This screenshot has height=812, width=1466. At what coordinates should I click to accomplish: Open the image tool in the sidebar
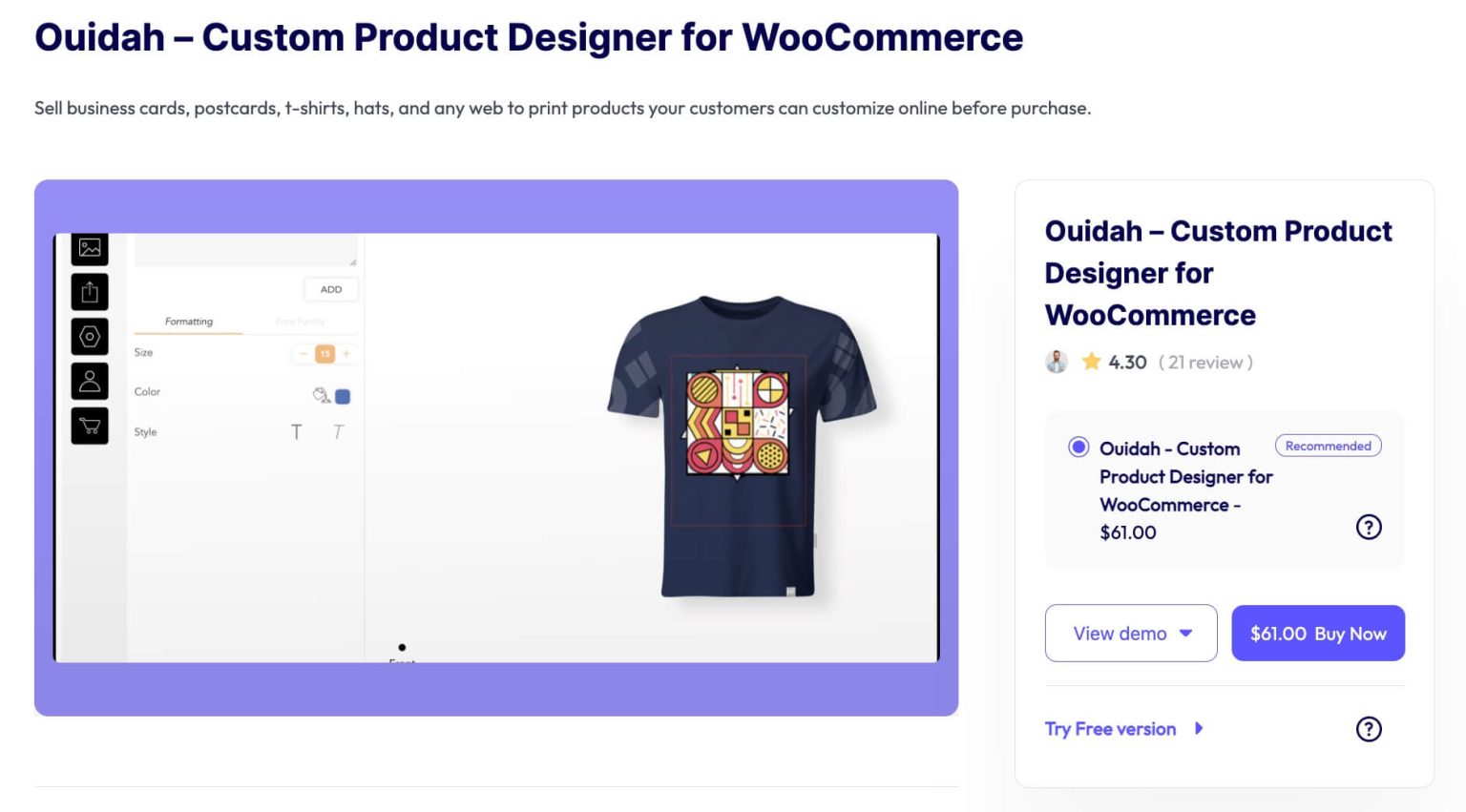click(x=90, y=248)
